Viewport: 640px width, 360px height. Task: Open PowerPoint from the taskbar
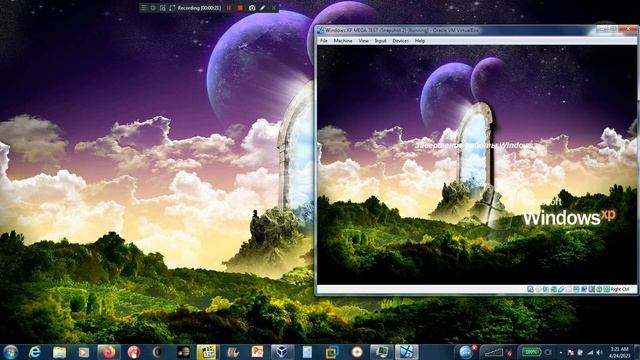[257, 352]
